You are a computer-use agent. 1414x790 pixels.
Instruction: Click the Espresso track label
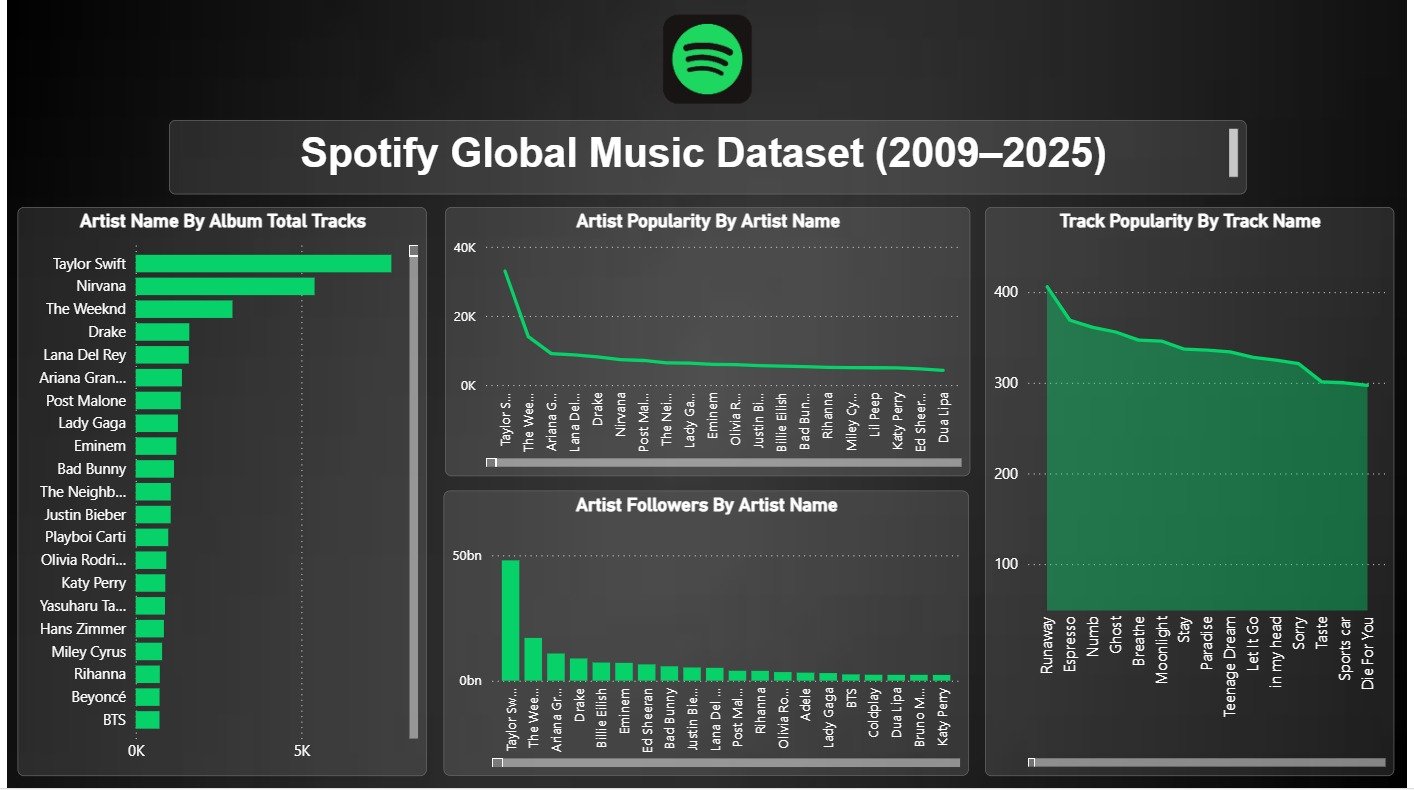[1072, 645]
